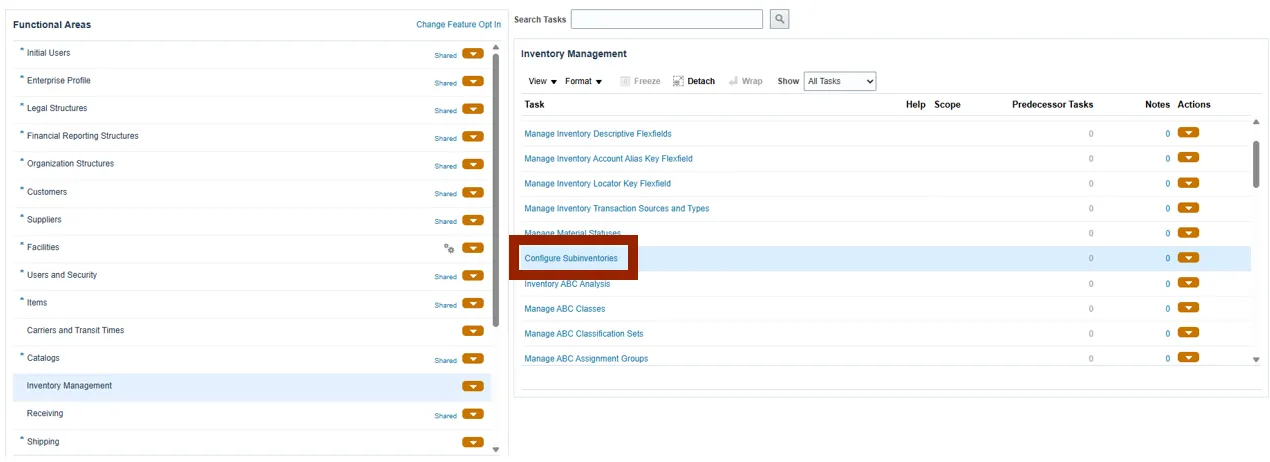The width and height of the screenshot is (1270, 462).
Task: Open actions button for Catalogs
Action: [473, 359]
